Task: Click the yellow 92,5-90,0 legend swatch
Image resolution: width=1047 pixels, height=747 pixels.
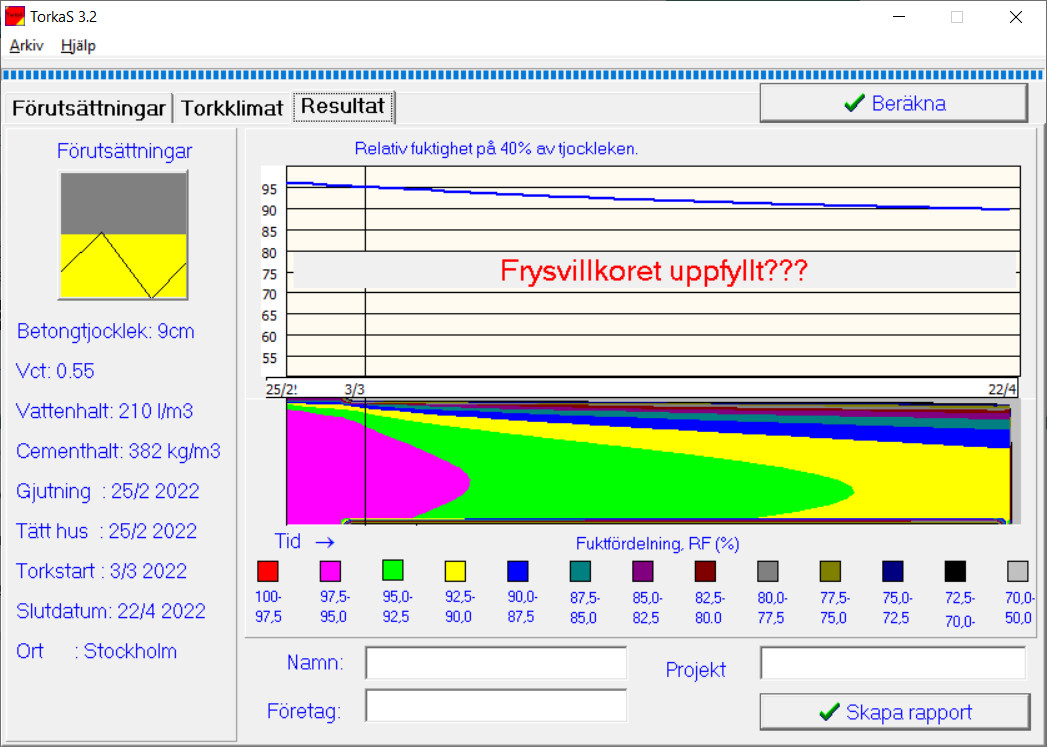Action: tap(455, 571)
